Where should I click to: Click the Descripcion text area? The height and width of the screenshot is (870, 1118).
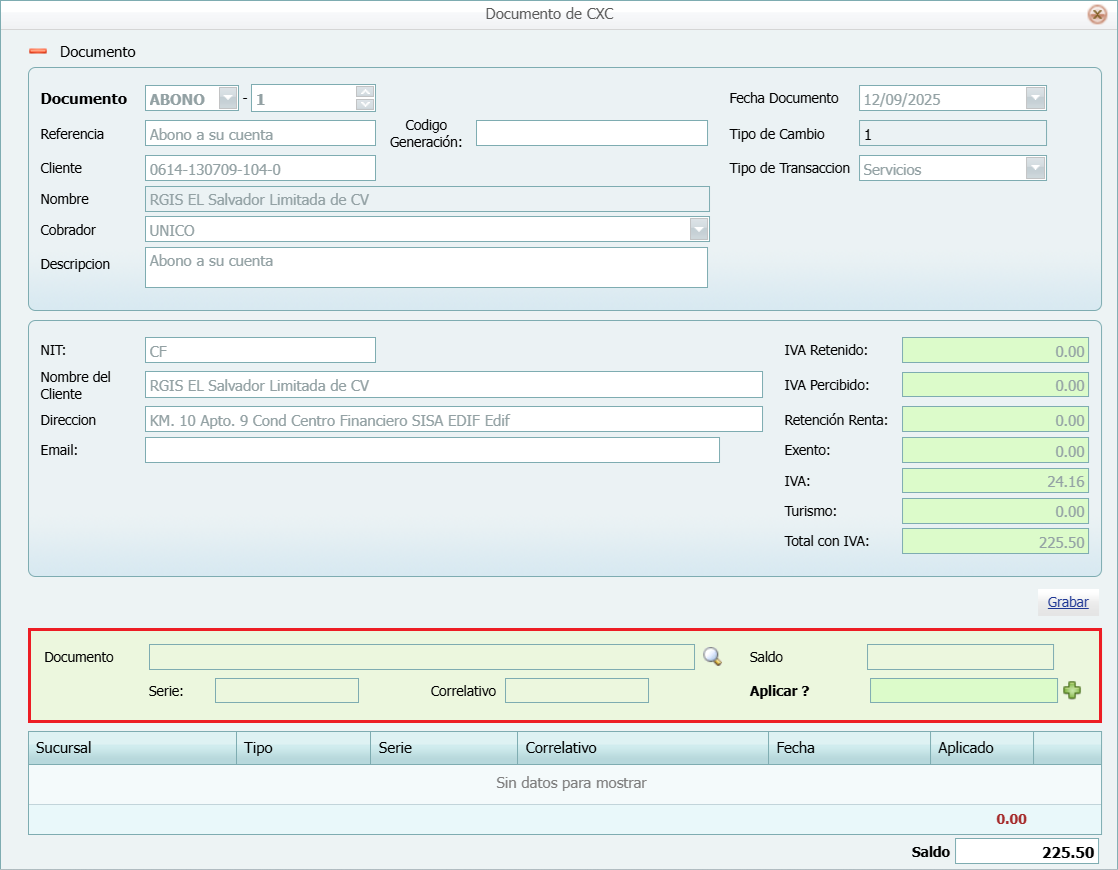[x=426, y=267]
